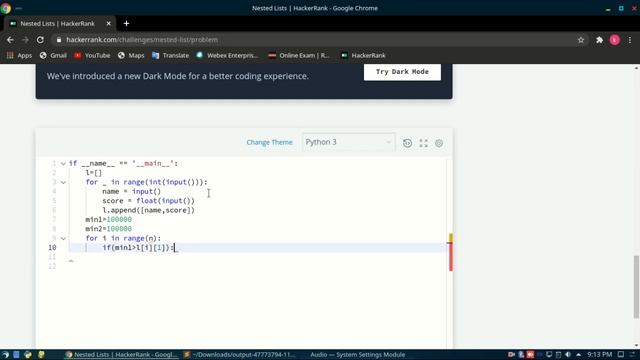Open the Chrome extensions puzzle icon
640x360 pixels.
pos(599,40)
